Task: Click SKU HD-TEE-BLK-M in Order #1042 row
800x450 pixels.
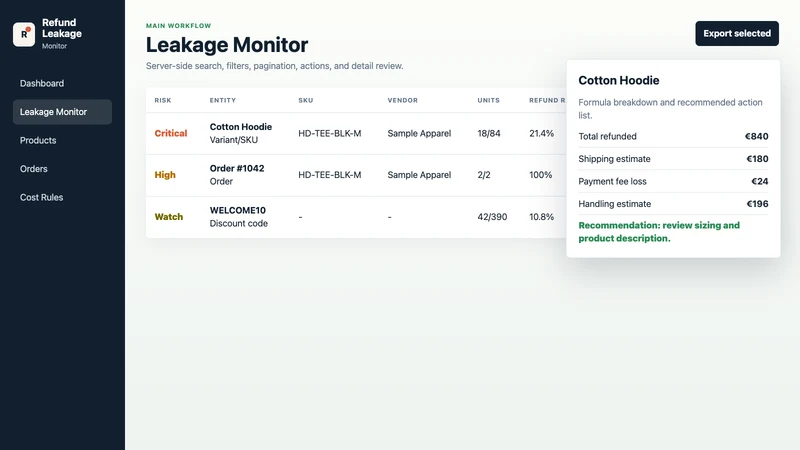Action: click(330, 174)
